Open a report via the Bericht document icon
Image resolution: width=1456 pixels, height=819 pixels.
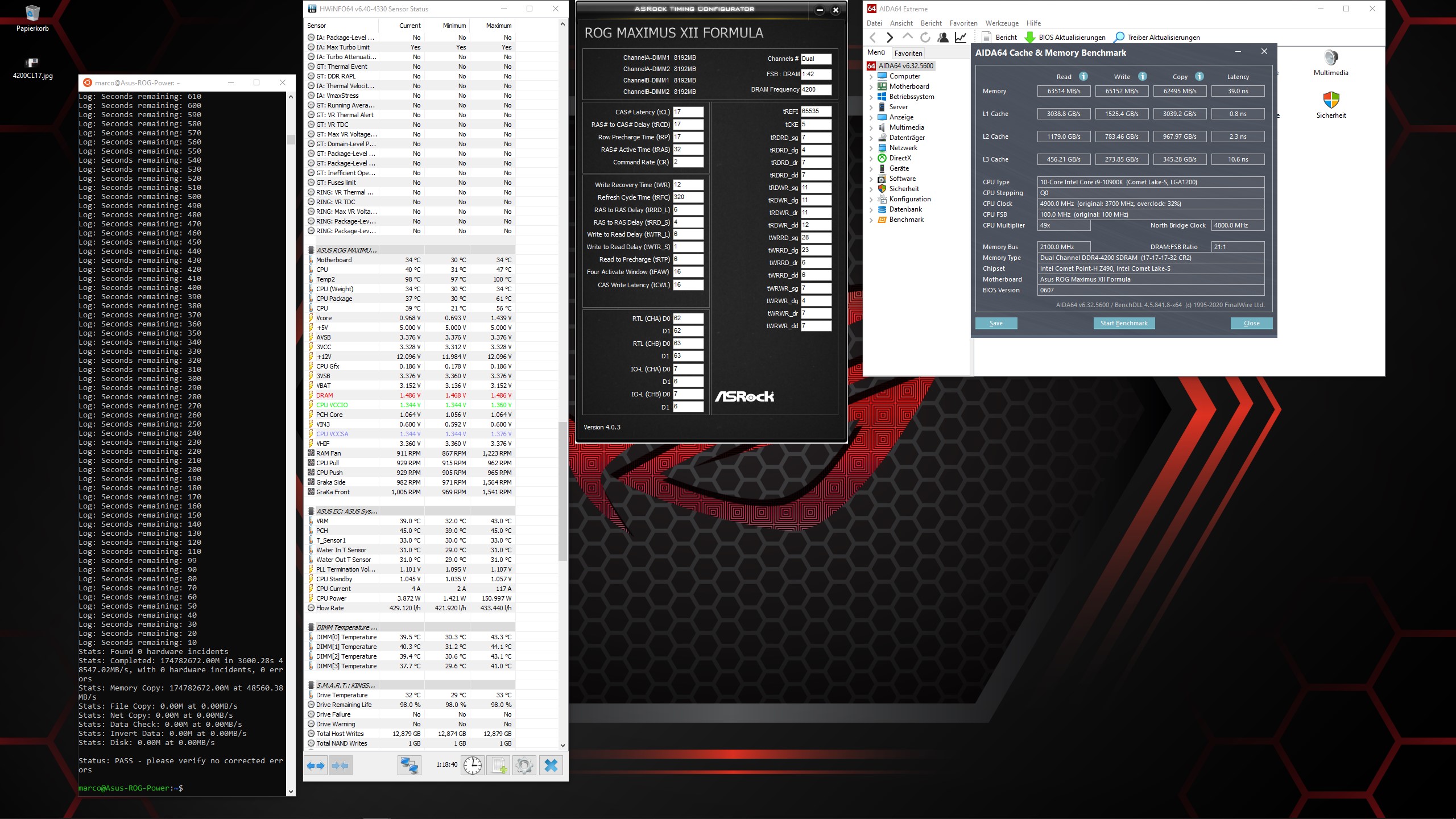click(986, 37)
